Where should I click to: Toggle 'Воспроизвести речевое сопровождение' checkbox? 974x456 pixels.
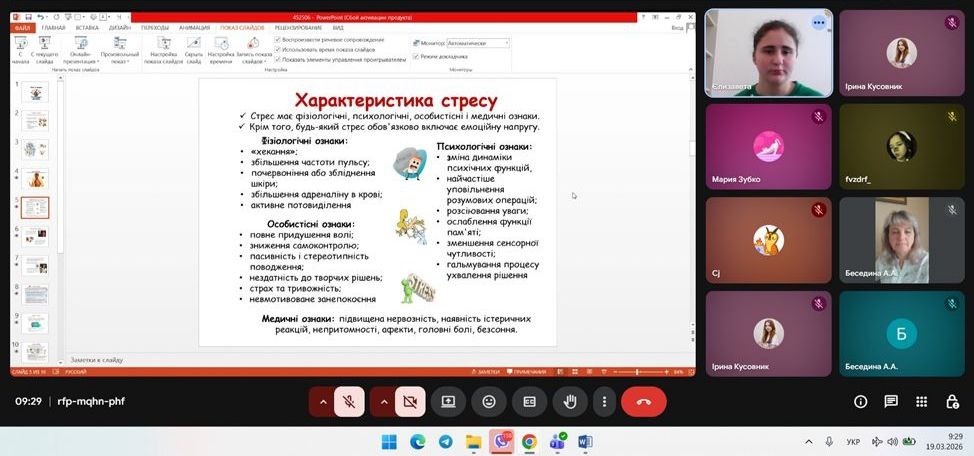click(x=277, y=40)
